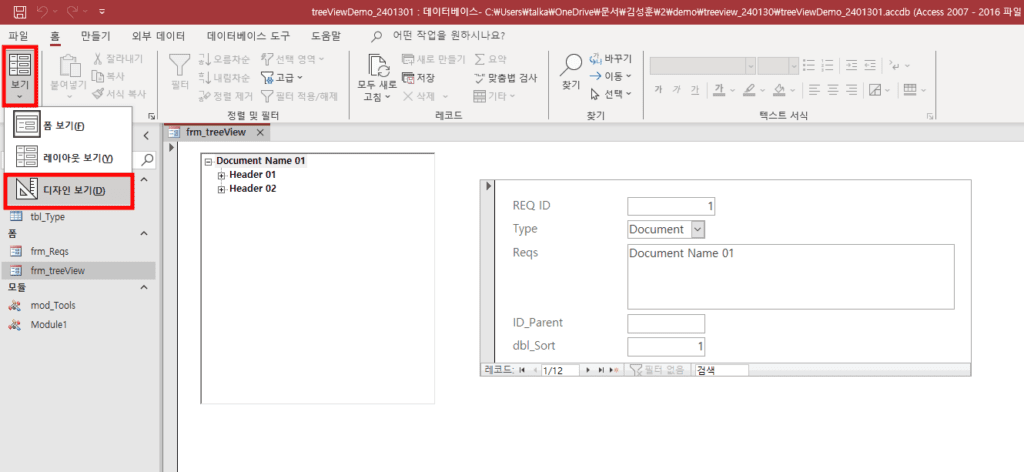This screenshot has width=1024, height=472.
Task: Select tbl_Type in navigation pane
Action: [48, 217]
